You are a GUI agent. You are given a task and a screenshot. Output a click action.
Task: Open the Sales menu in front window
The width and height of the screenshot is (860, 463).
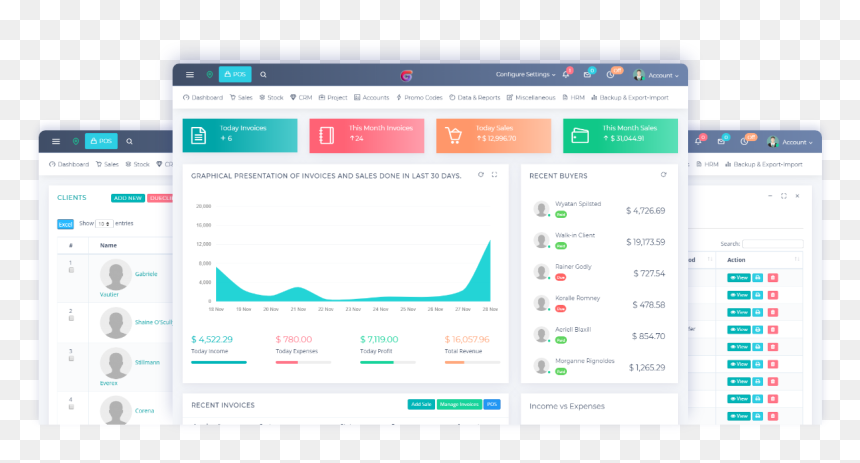click(241, 98)
